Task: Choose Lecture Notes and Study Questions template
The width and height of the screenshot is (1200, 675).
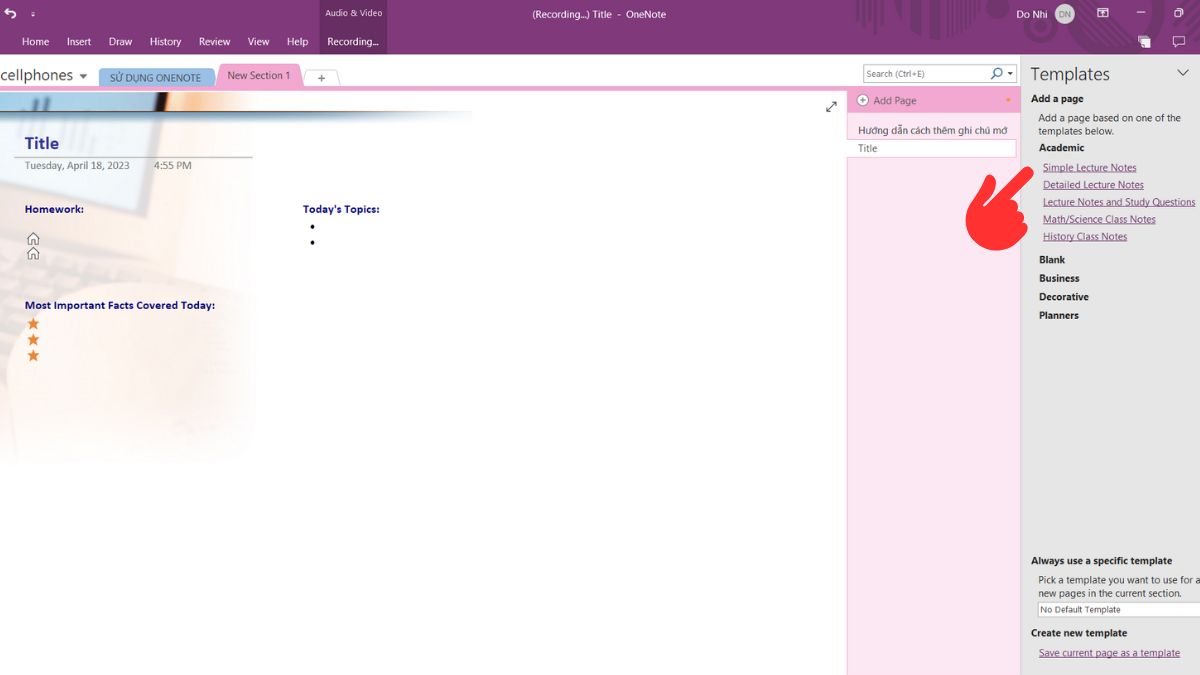Action: point(1119,202)
